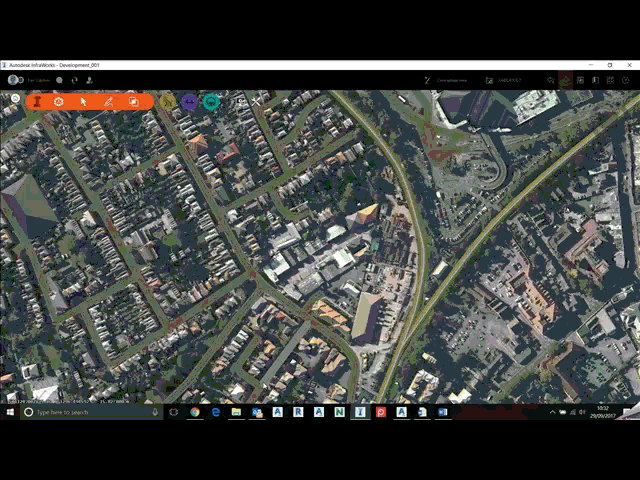Open the user profile icon in top bar
The height and width of the screenshot is (480, 640).
click(x=89, y=80)
